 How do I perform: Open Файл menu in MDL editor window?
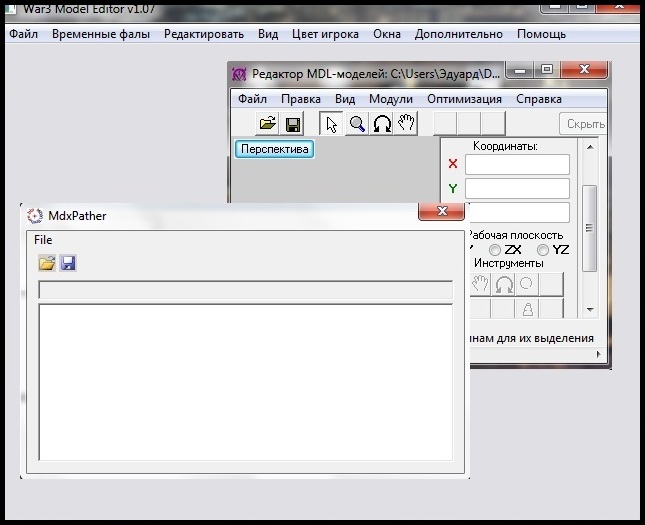(252, 99)
